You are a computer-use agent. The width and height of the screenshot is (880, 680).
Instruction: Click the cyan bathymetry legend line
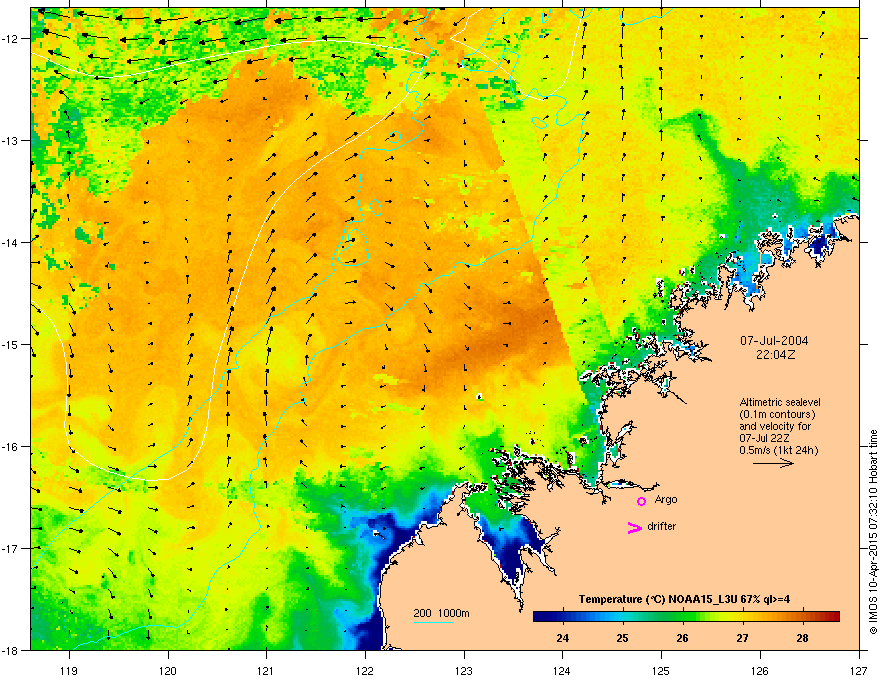[x=433, y=622]
